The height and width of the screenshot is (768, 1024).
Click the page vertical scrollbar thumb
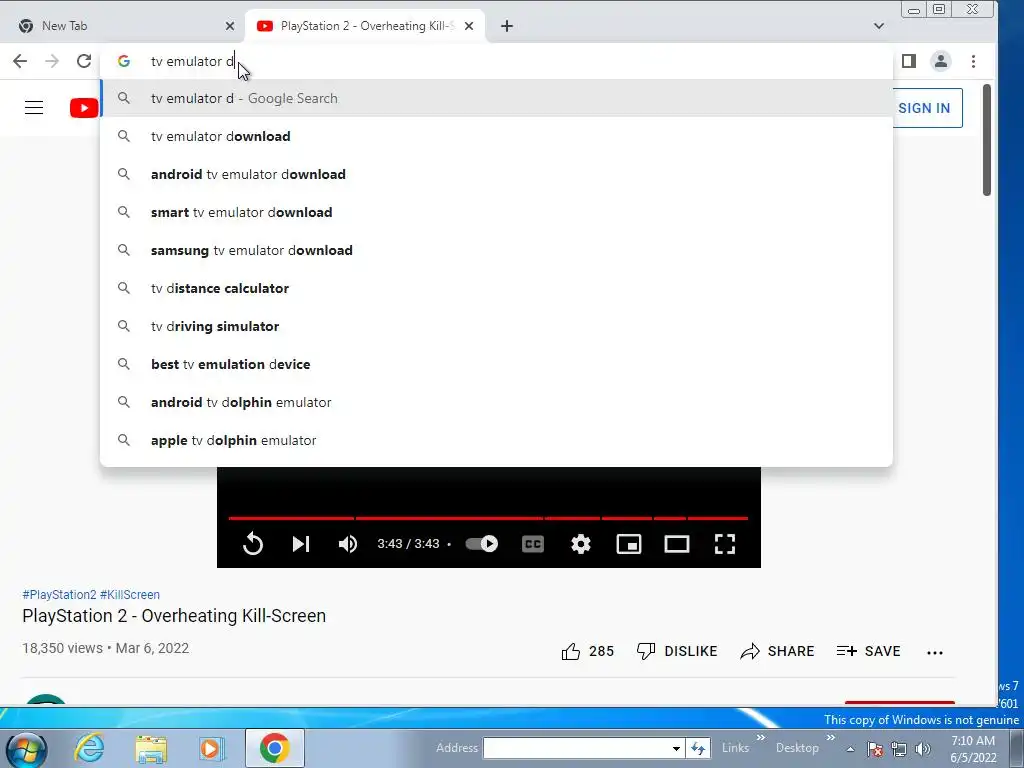point(987,140)
